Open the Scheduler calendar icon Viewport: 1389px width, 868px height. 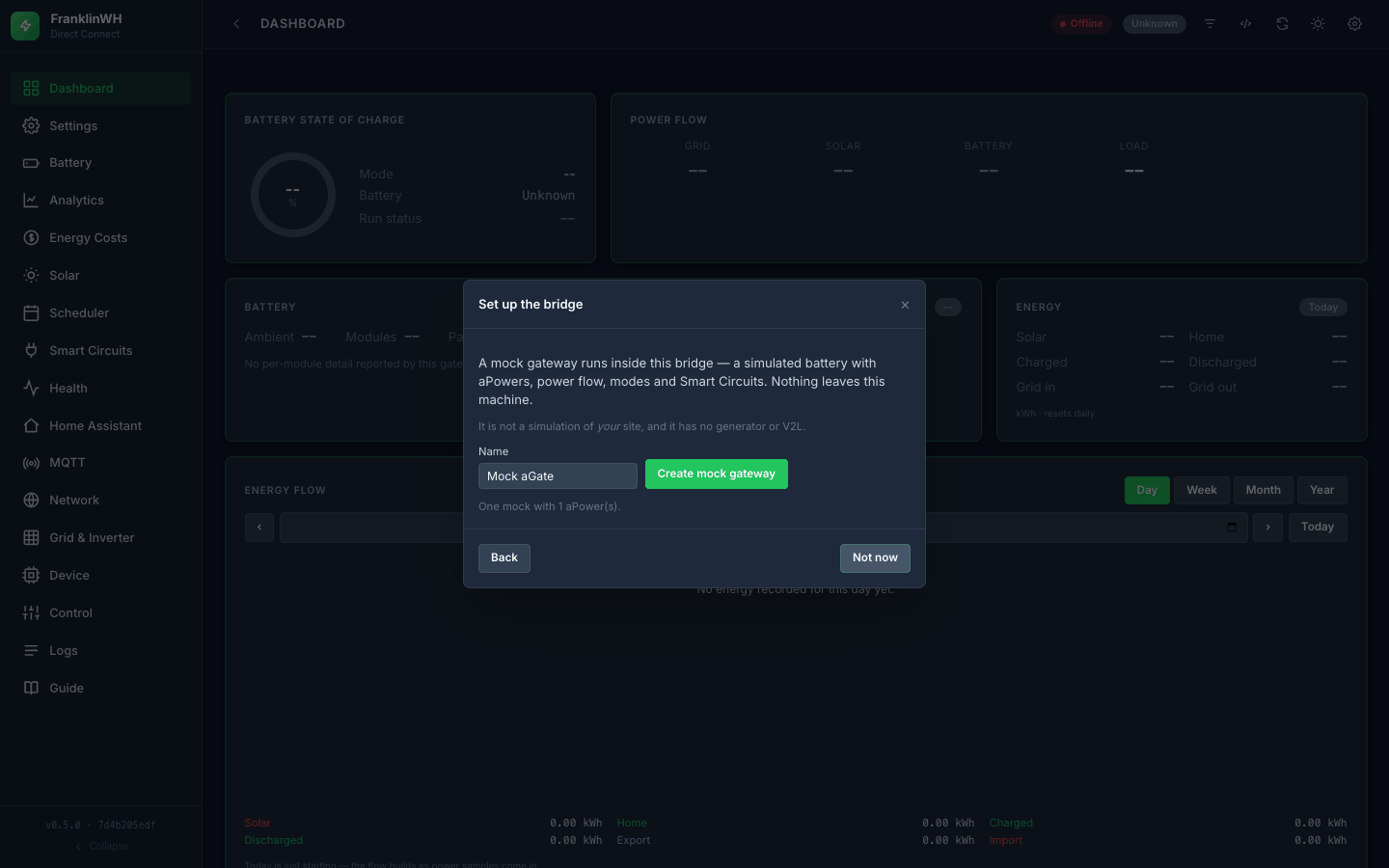point(31,313)
